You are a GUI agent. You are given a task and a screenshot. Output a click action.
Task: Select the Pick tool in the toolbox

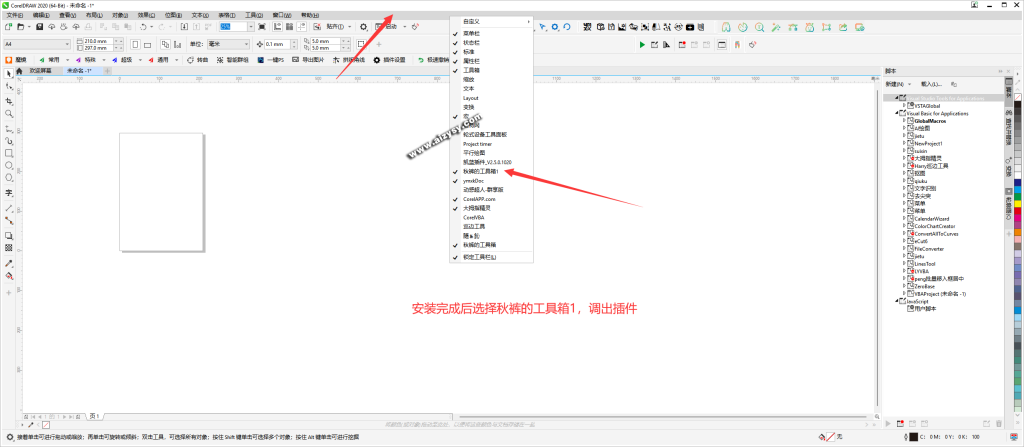[9, 74]
